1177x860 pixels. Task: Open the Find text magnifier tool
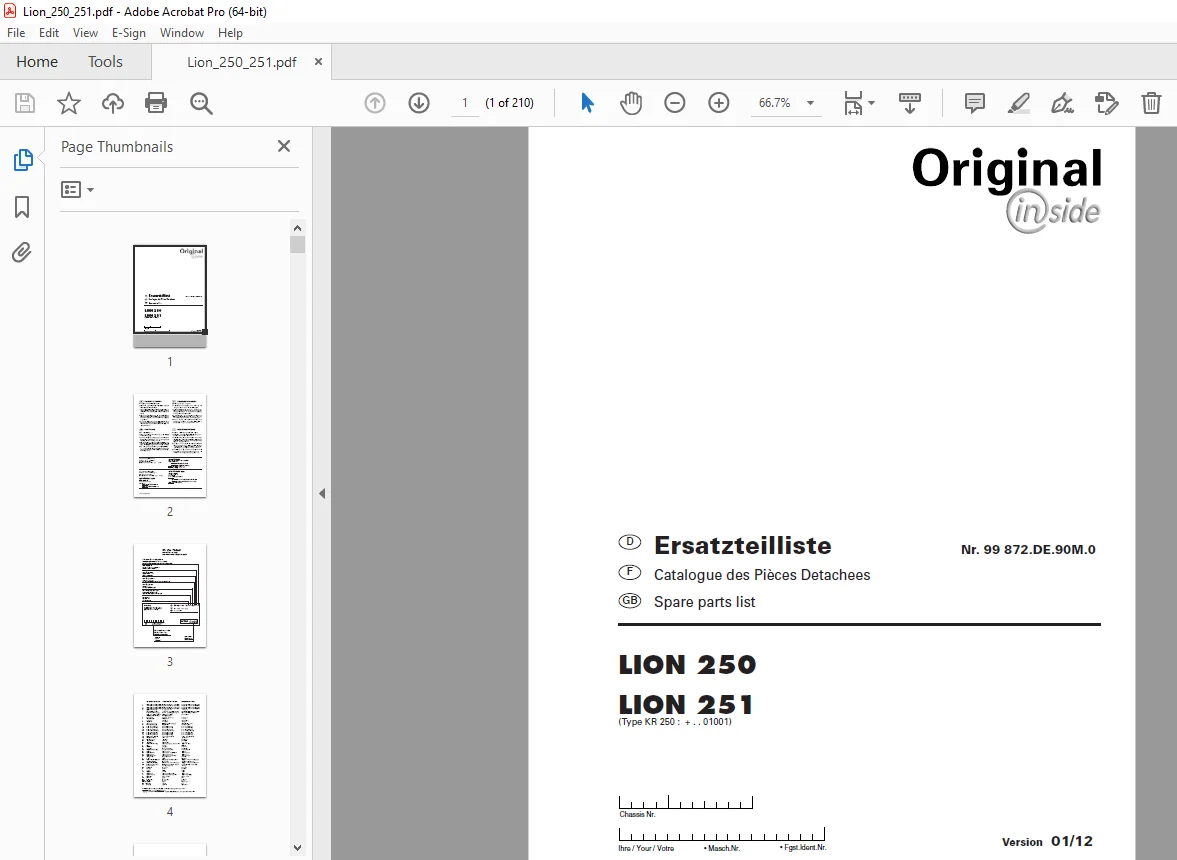[201, 103]
